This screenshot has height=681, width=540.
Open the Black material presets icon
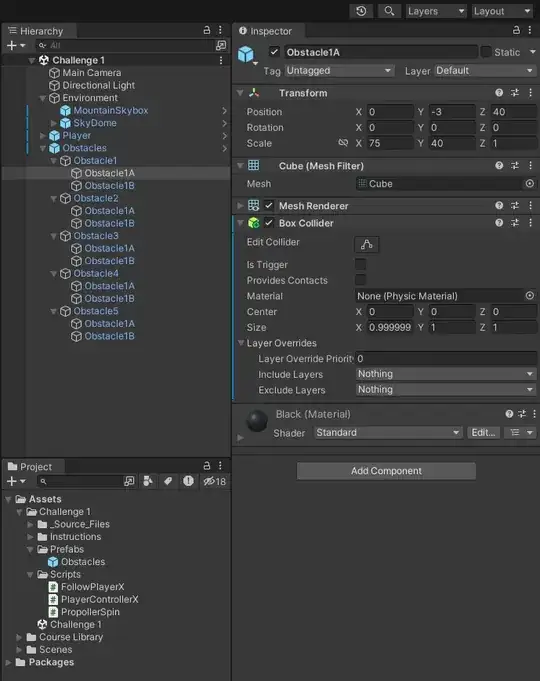coord(522,414)
